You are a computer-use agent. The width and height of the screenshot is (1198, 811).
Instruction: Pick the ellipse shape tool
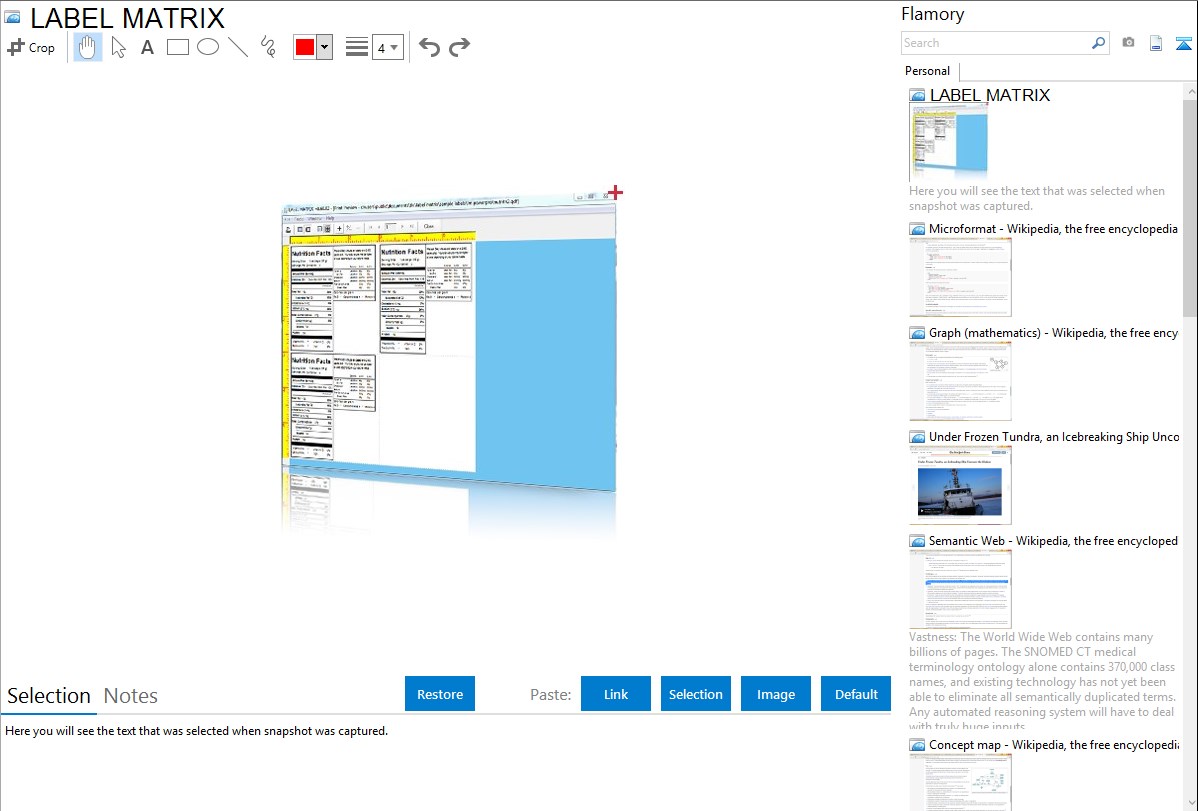pyautogui.click(x=208, y=47)
